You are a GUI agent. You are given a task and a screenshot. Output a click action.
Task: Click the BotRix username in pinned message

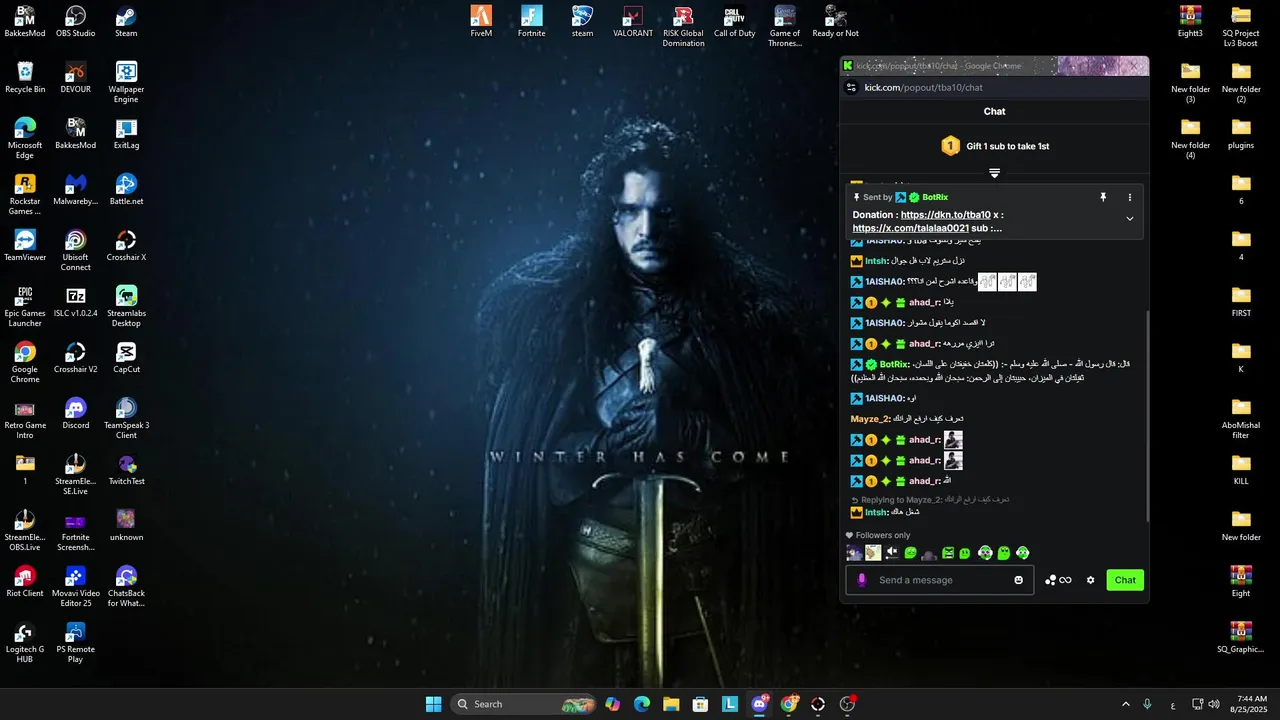935,197
